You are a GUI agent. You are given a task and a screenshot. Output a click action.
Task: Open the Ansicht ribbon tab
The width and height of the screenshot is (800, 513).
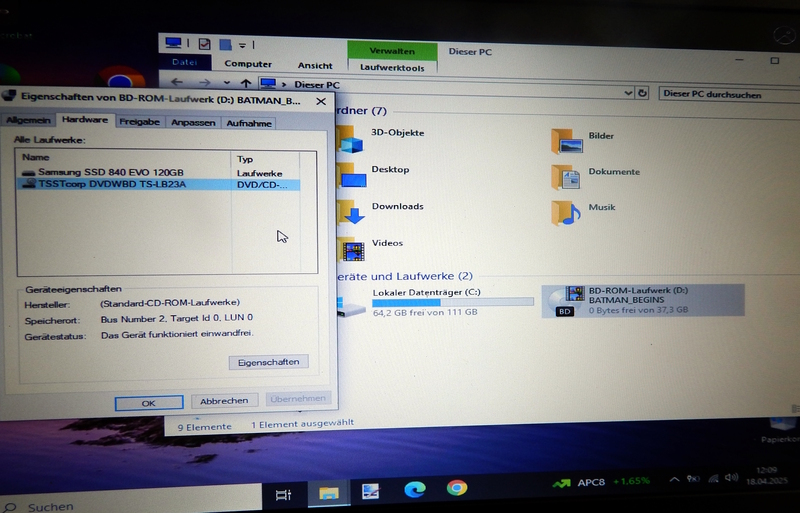(315, 65)
